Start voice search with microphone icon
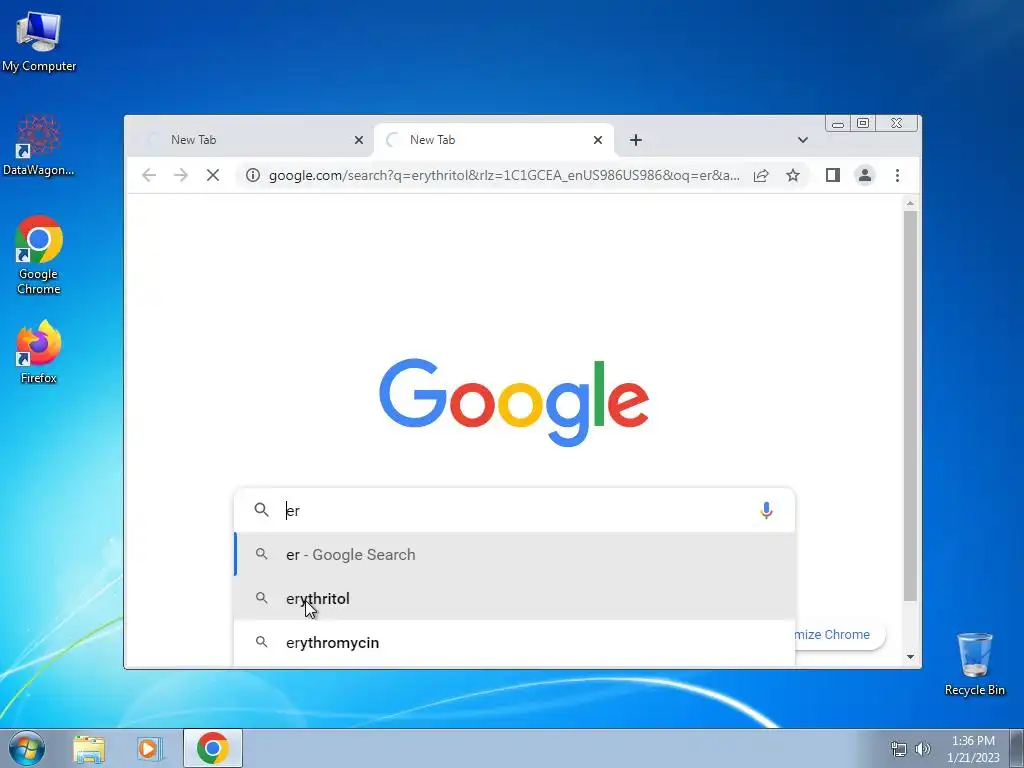 coord(766,510)
